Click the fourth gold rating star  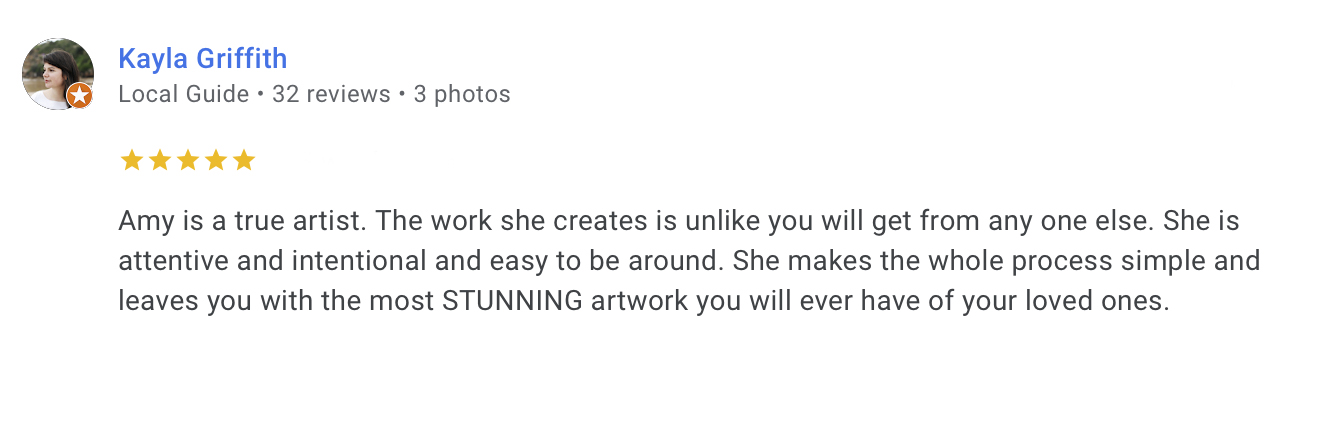pyautogui.click(x=216, y=161)
